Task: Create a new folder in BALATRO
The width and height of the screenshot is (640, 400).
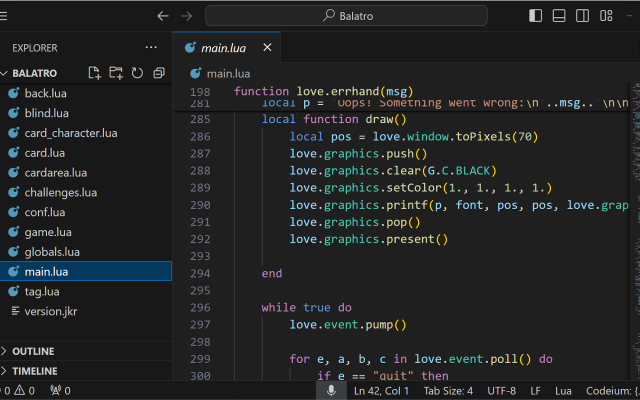Action: pos(116,73)
